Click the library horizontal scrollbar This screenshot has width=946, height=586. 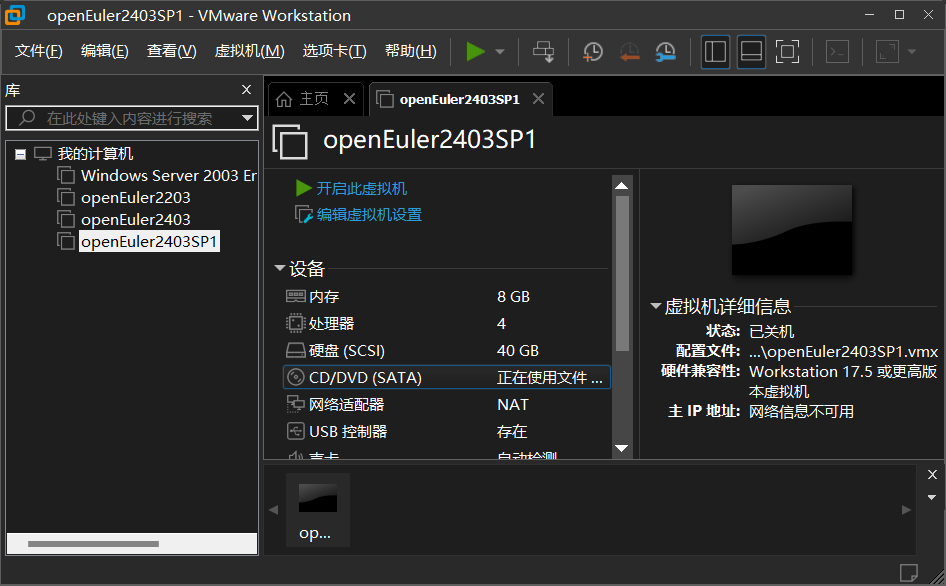click(94, 544)
